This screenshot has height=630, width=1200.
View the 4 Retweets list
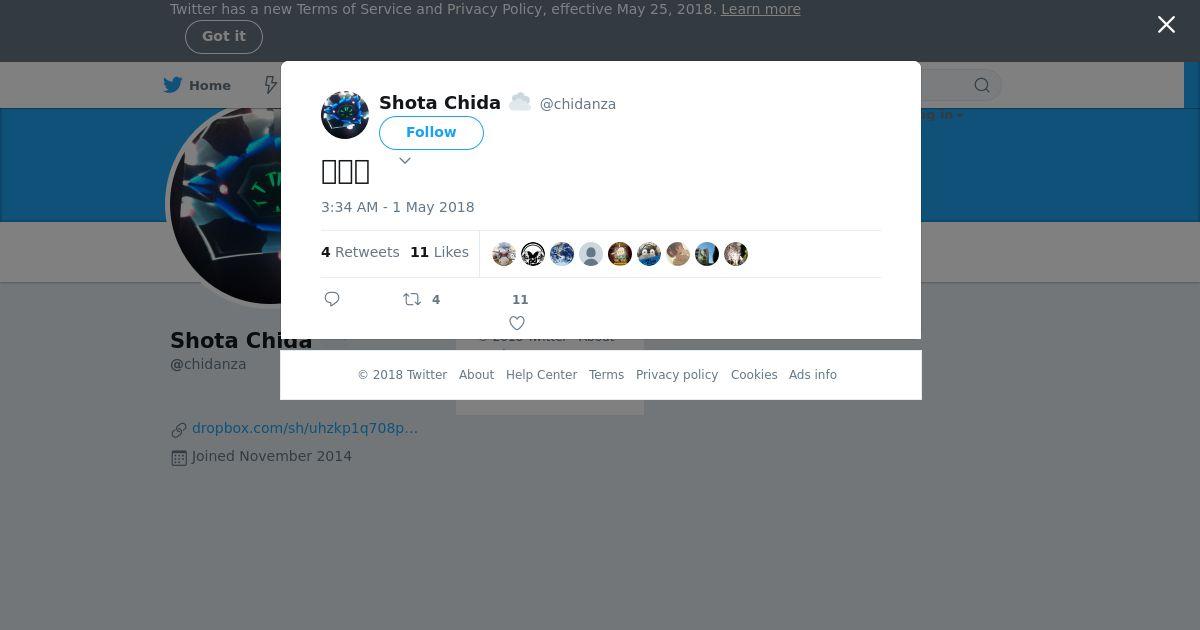(x=360, y=252)
